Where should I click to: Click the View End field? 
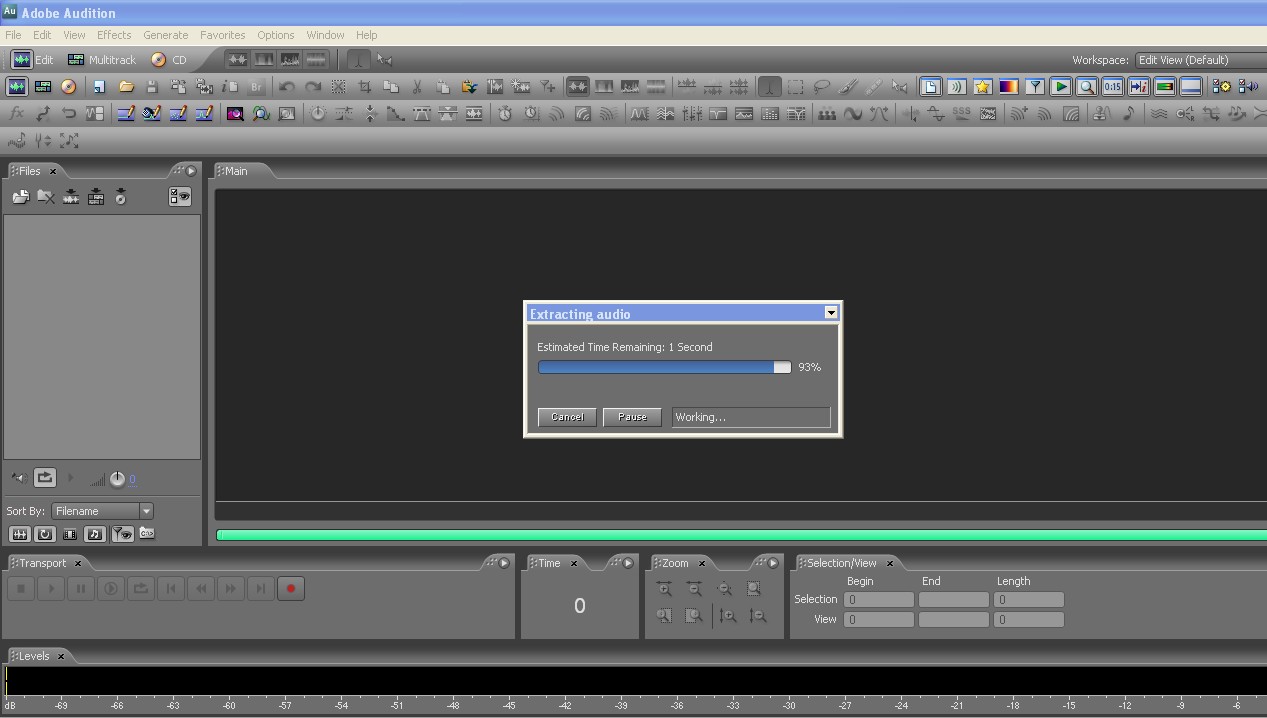click(x=954, y=619)
